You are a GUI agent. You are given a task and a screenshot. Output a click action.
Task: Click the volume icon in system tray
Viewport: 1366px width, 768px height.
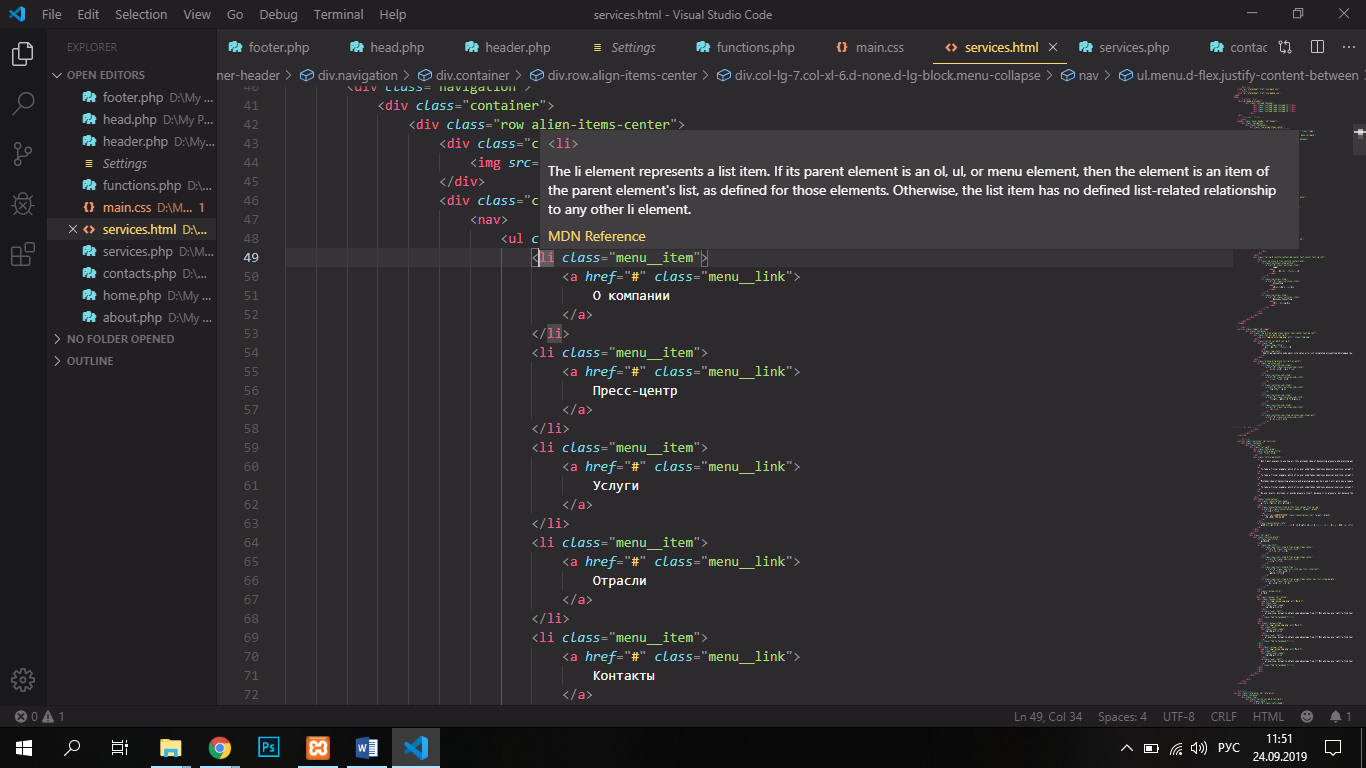(x=1199, y=748)
